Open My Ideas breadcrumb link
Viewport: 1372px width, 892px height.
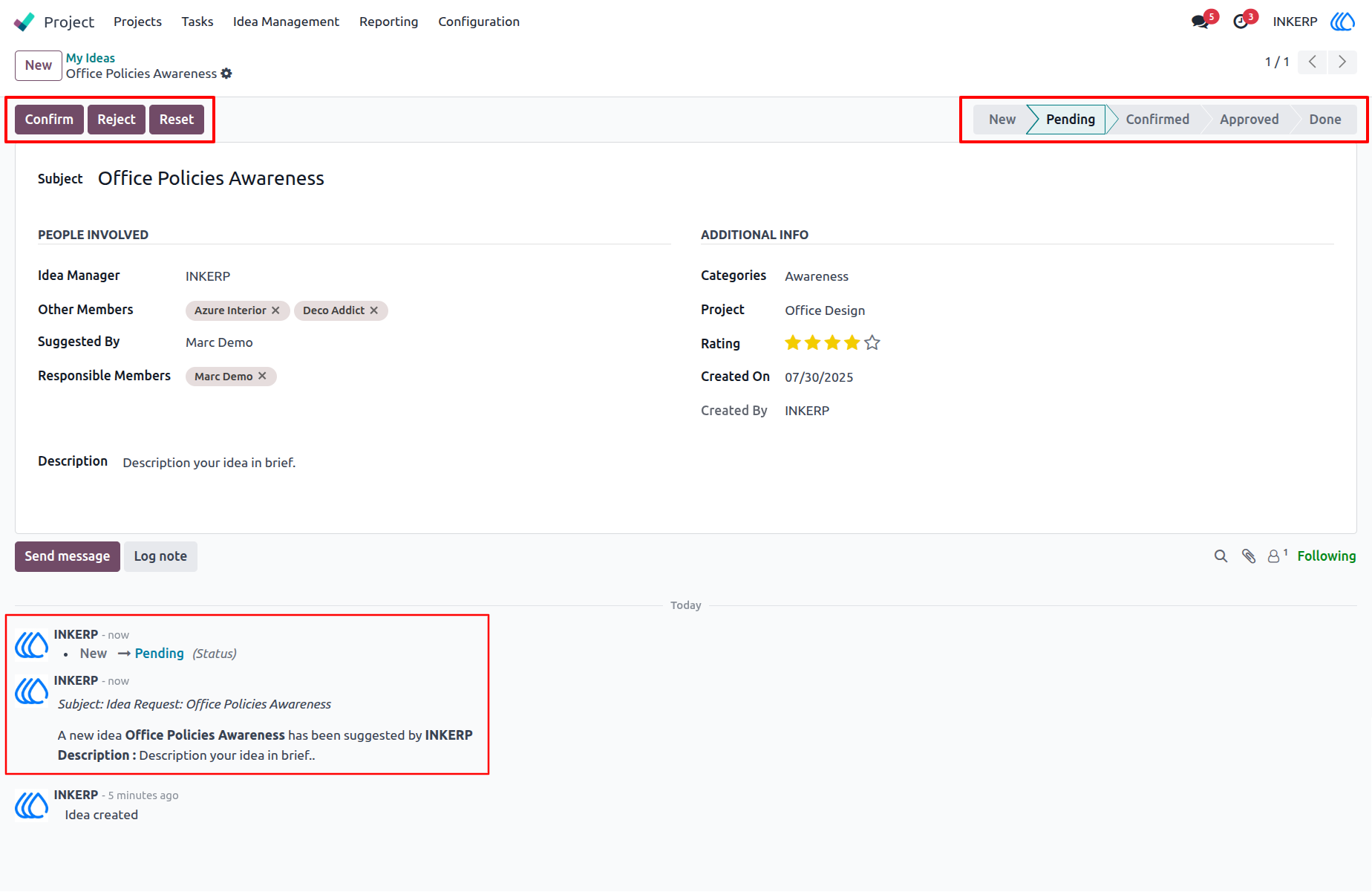coord(91,58)
